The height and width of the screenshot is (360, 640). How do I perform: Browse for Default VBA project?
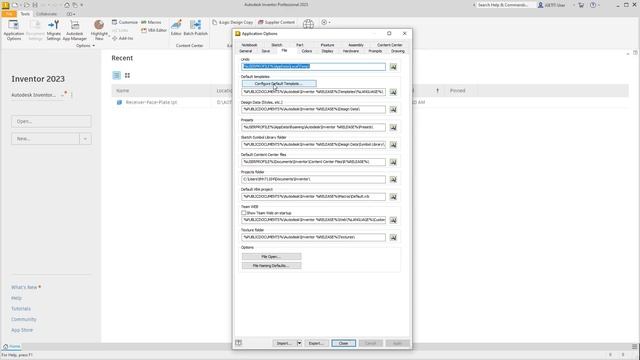393,197
